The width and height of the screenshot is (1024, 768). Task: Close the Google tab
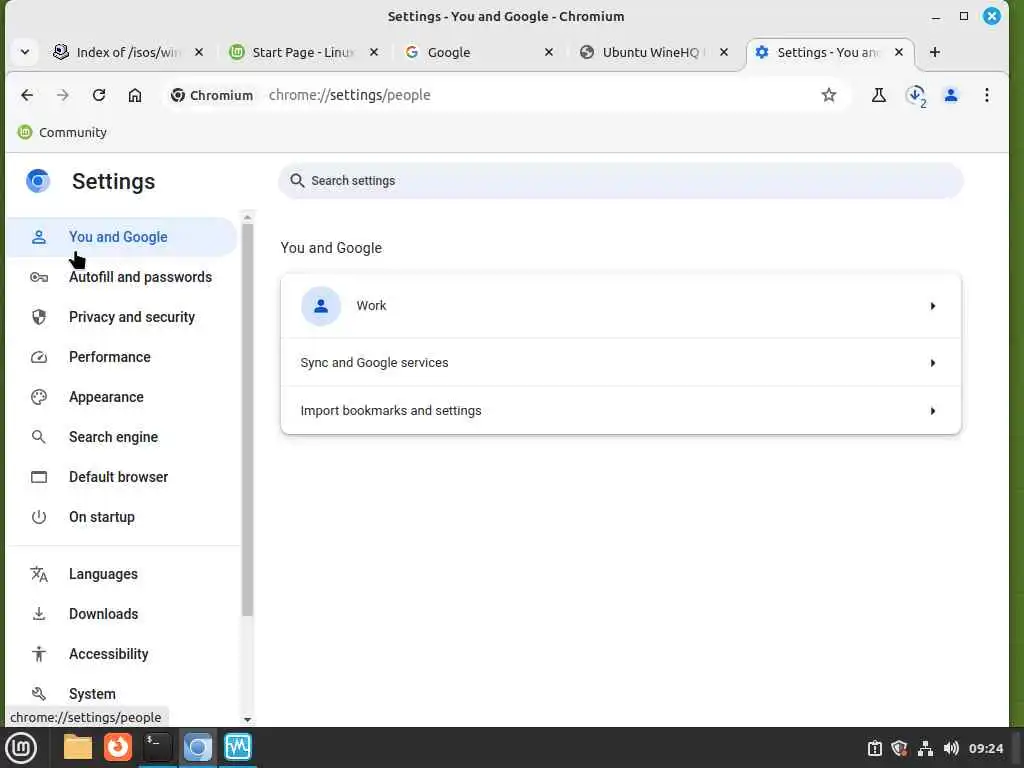pyautogui.click(x=549, y=52)
